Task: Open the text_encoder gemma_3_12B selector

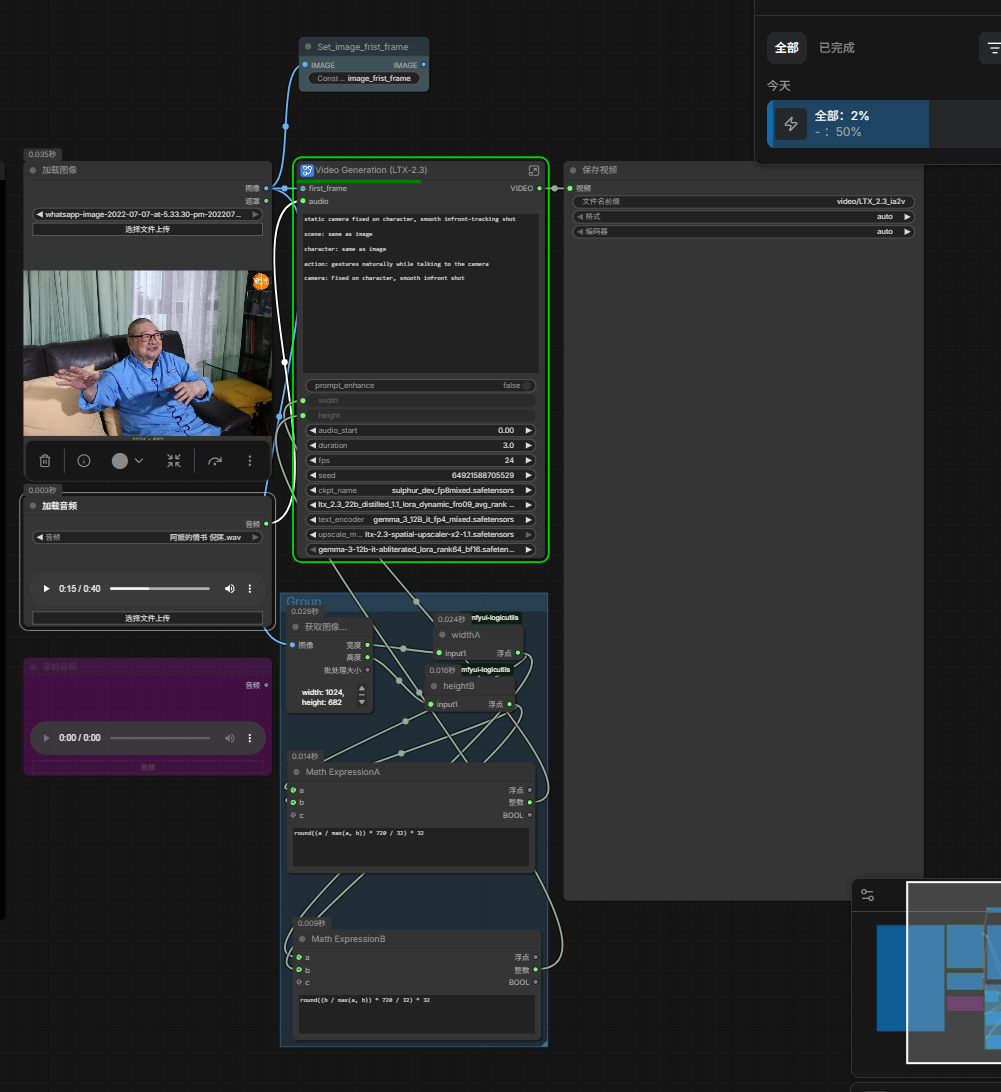Action: (x=421, y=520)
